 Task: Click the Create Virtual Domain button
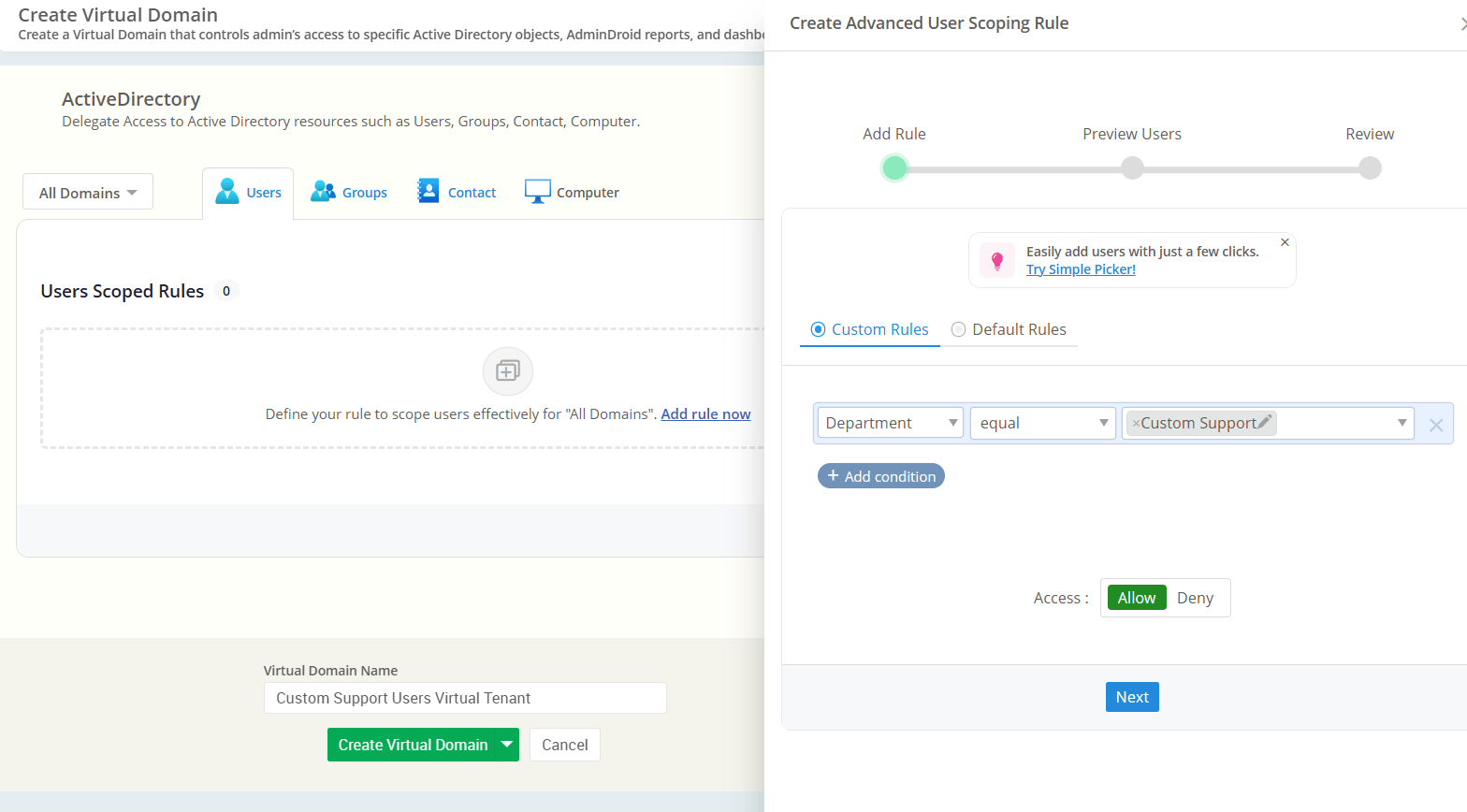point(412,745)
